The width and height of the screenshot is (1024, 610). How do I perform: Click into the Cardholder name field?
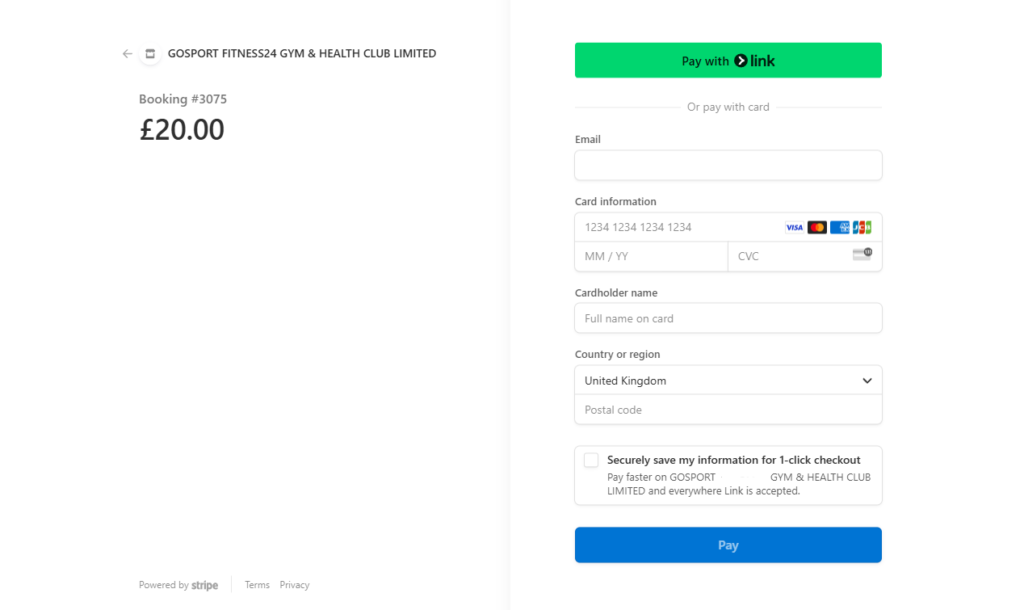click(x=728, y=319)
